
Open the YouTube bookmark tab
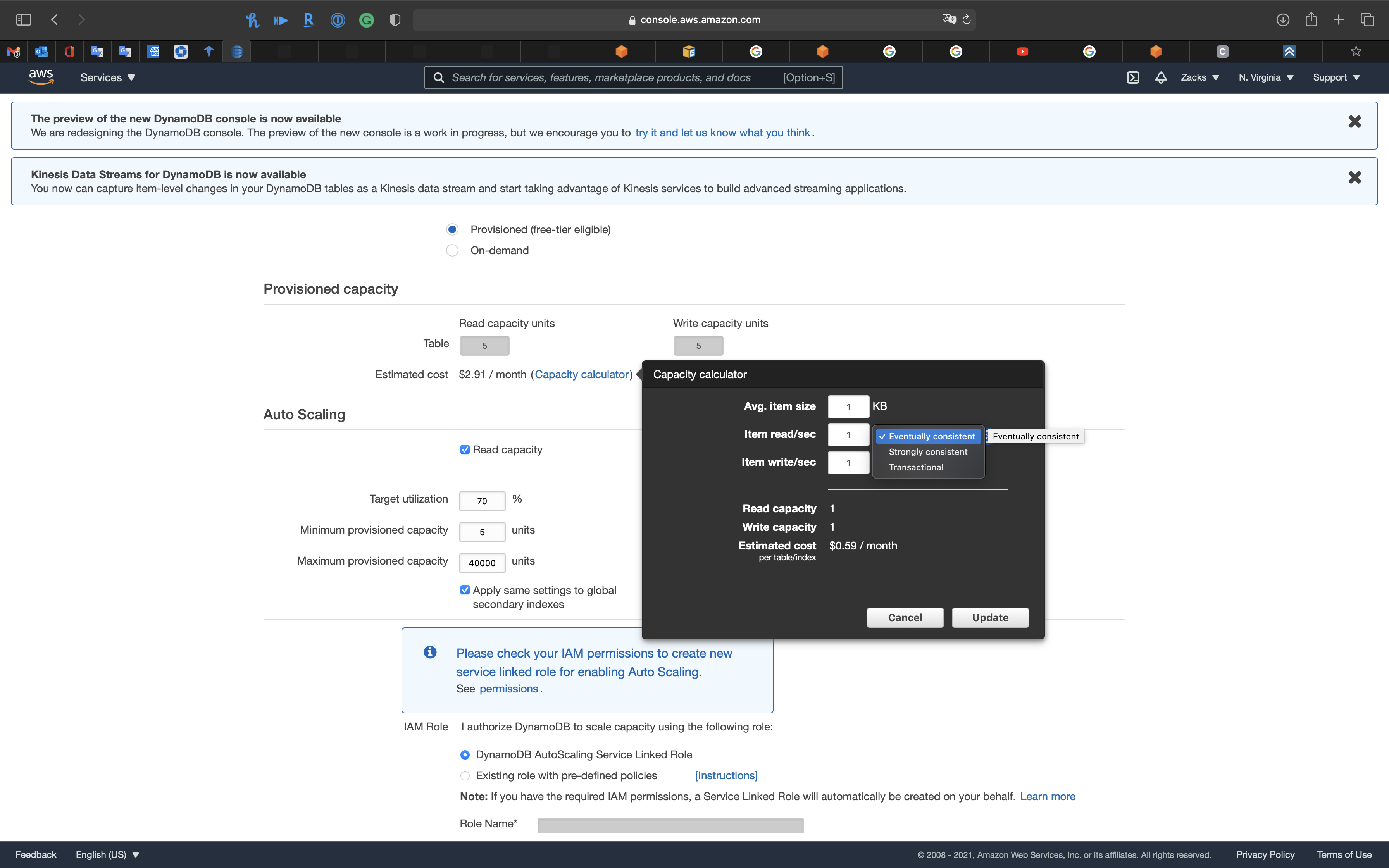pyautogui.click(x=1022, y=52)
